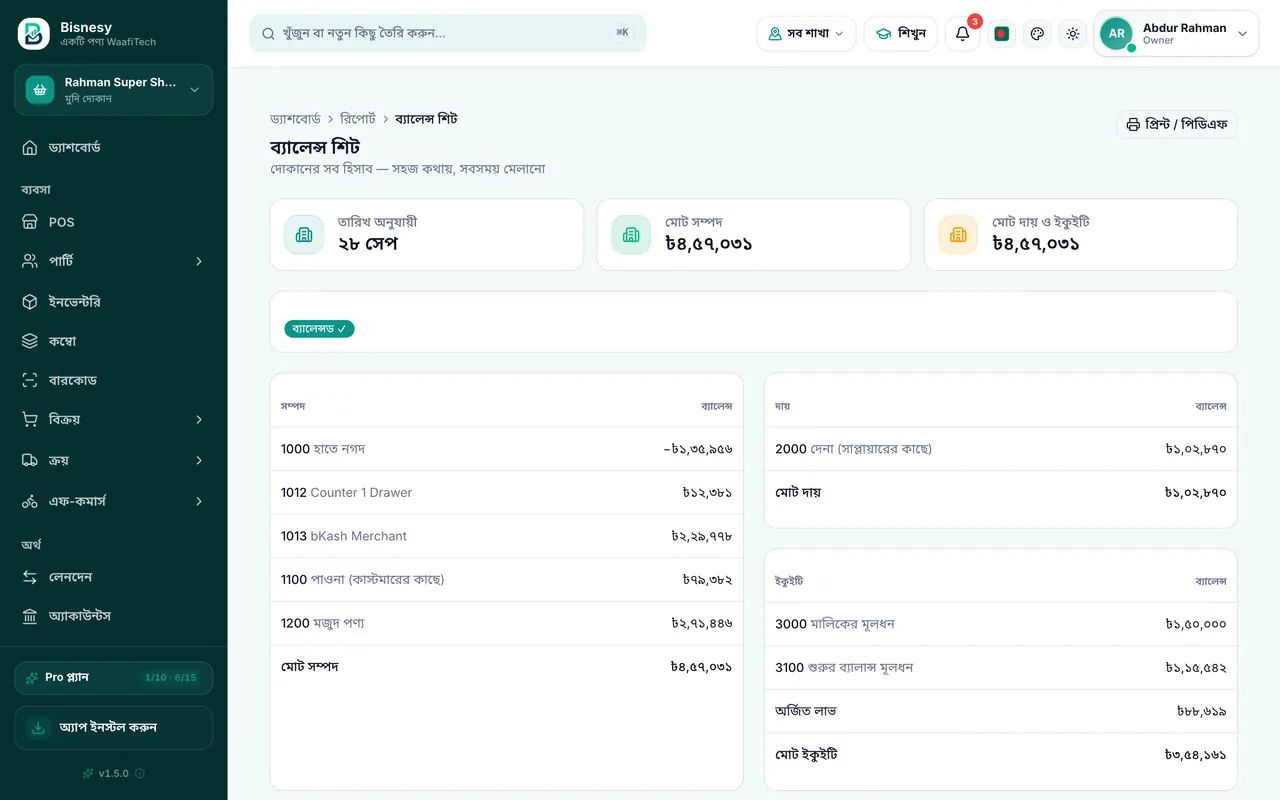
Task: Click the বারকোড scan icon
Action: coord(30,380)
